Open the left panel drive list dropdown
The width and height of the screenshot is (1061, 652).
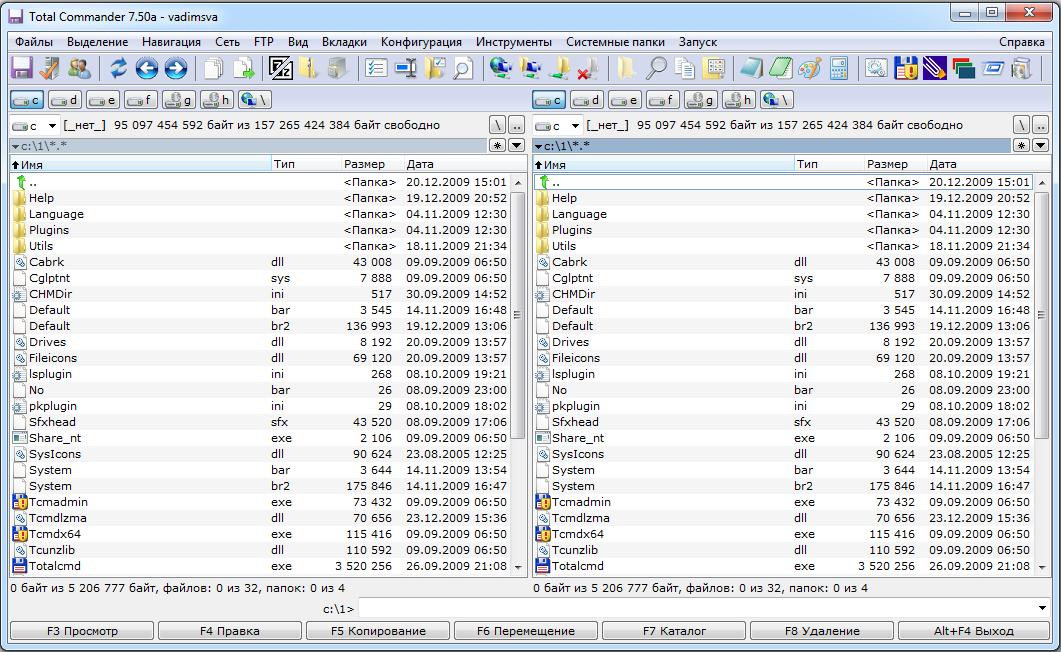[x=35, y=126]
